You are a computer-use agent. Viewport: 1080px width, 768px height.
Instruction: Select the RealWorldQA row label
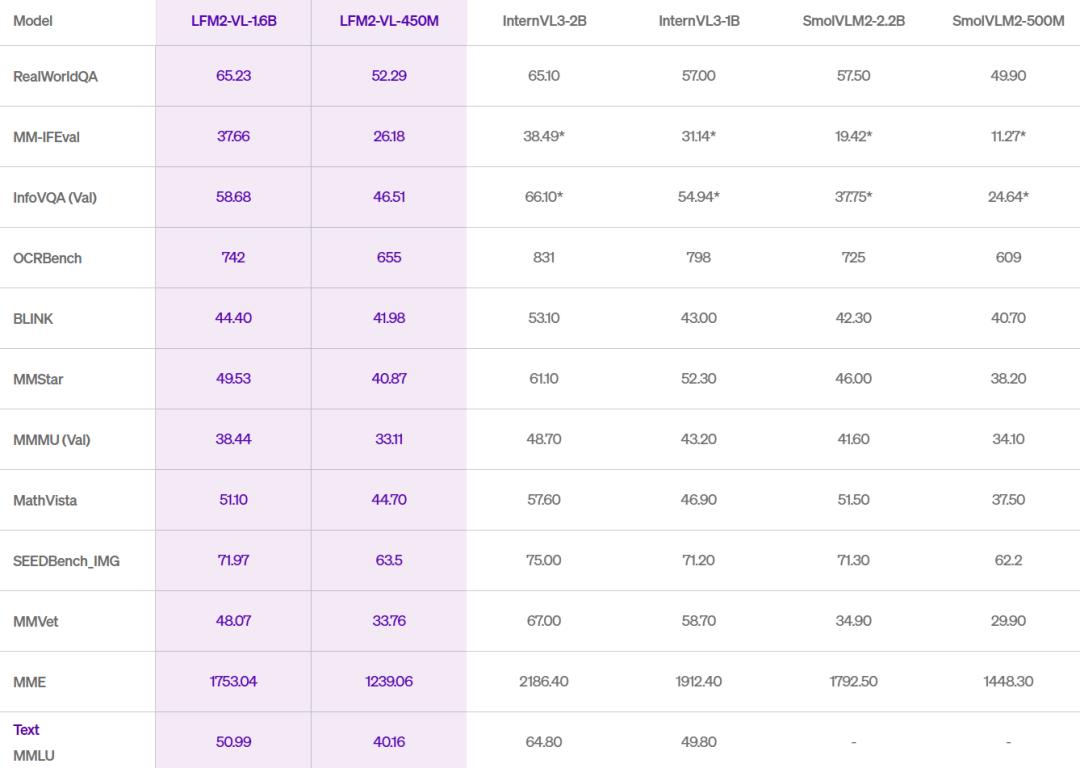tap(55, 76)
